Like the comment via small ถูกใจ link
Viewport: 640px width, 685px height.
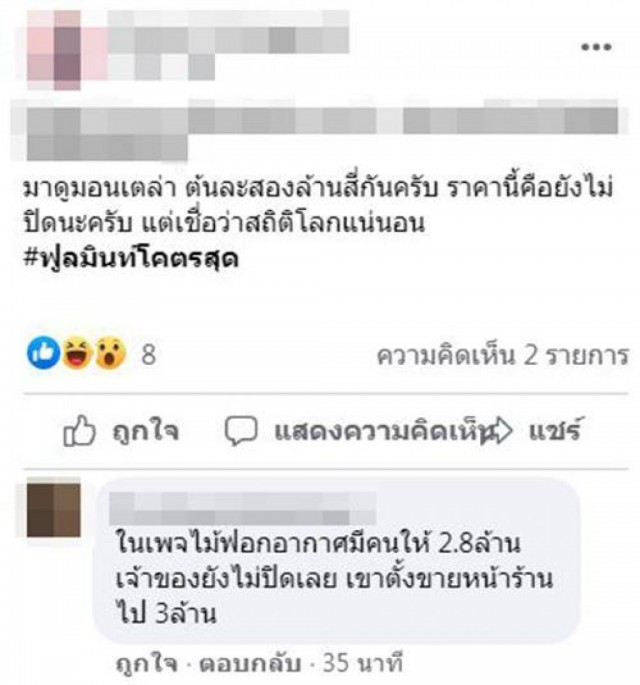[147, 663]
